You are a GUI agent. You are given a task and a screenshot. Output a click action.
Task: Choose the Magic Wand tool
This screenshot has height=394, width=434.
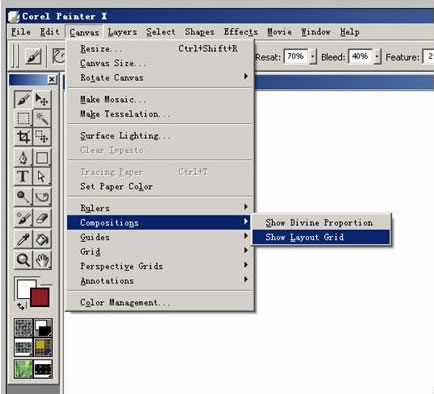coord(42,118)
